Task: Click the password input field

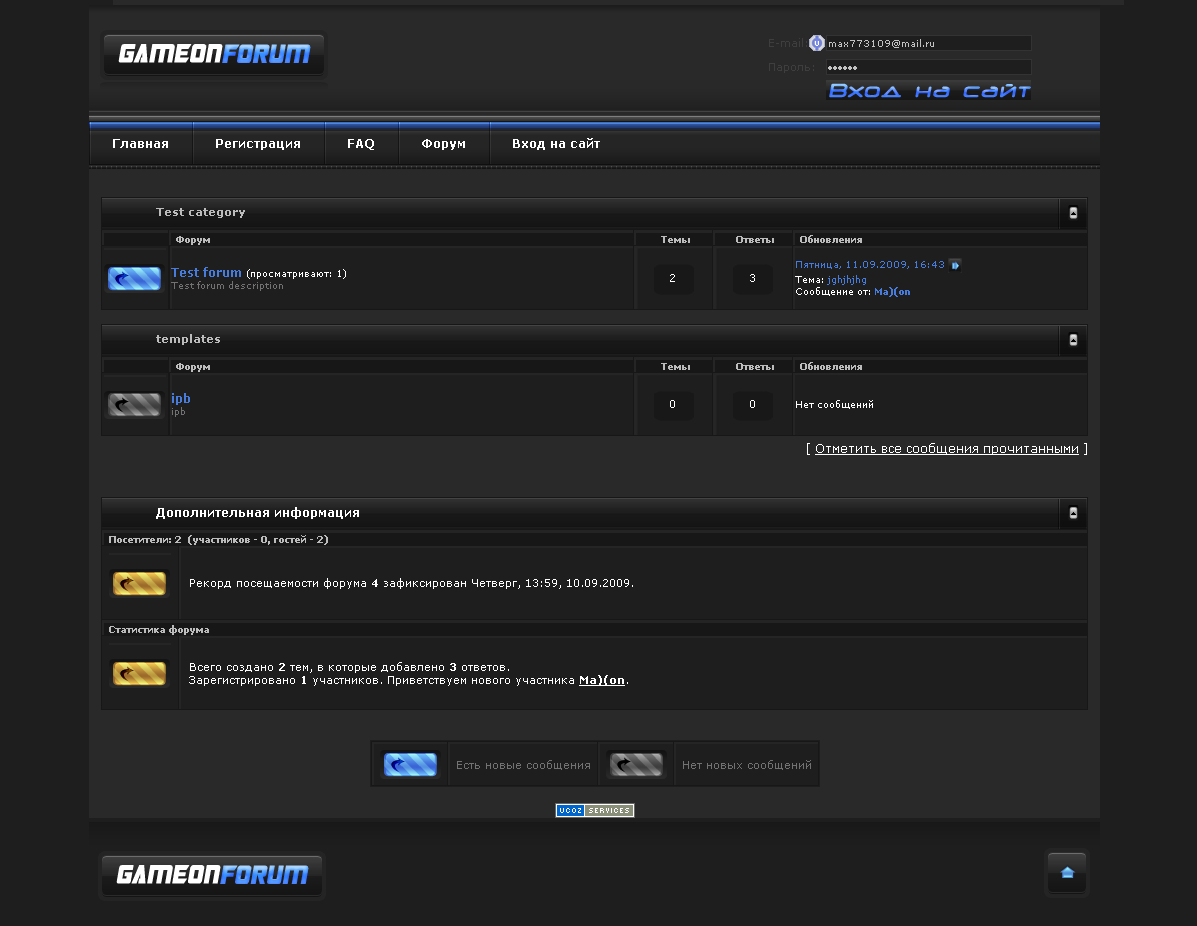Action: pos(928,67)
